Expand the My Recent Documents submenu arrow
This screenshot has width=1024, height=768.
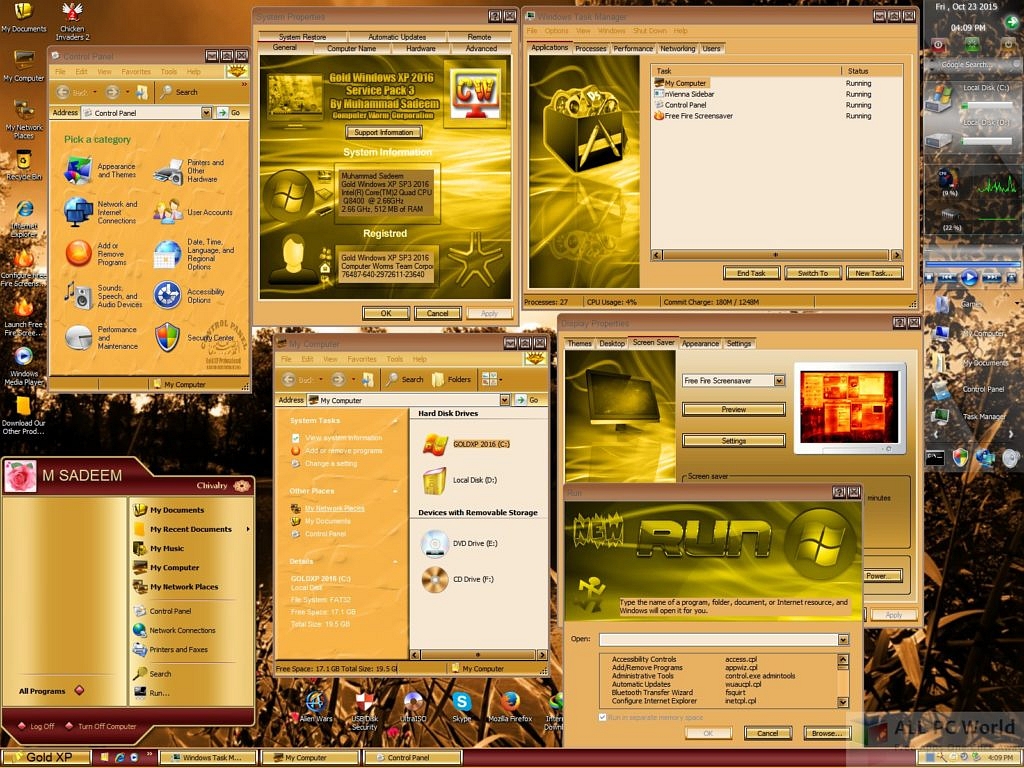pos(248,529)
